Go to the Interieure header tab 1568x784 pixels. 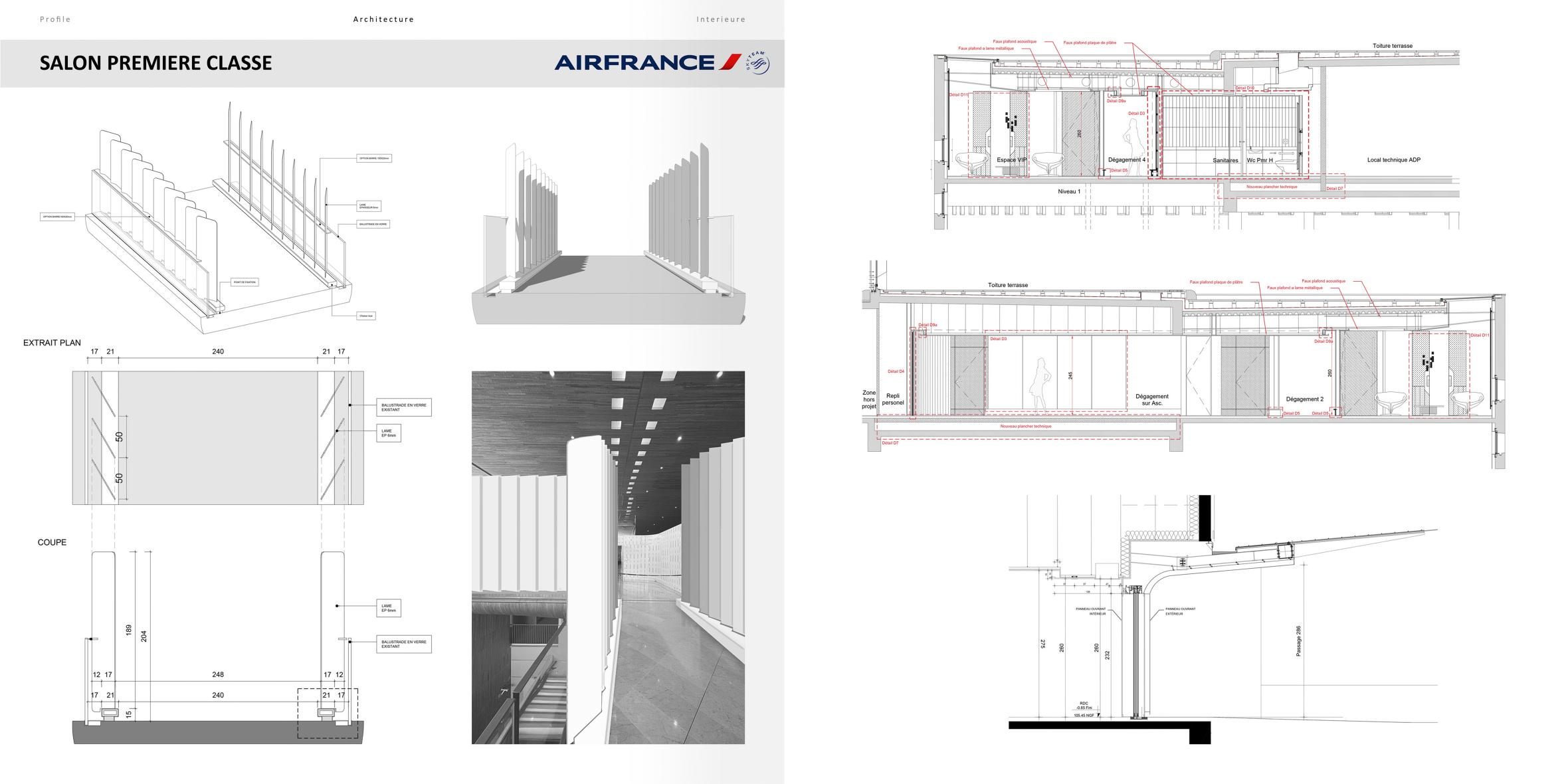[x=721, y=19]
